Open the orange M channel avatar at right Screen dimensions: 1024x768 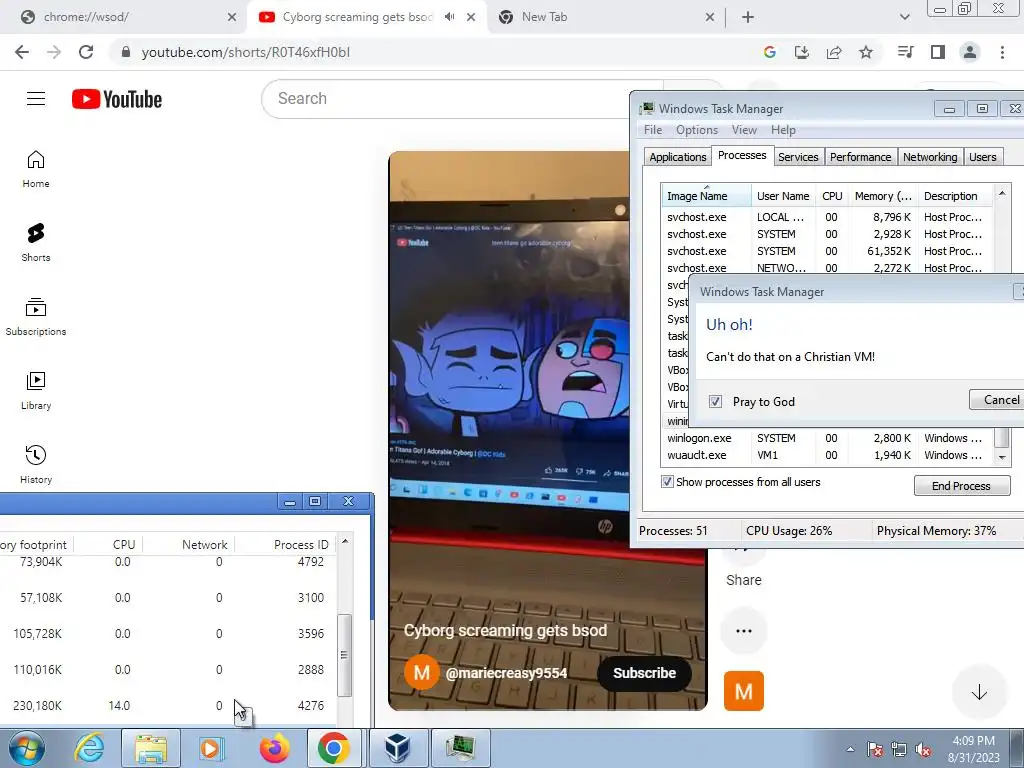pos(744,691)
